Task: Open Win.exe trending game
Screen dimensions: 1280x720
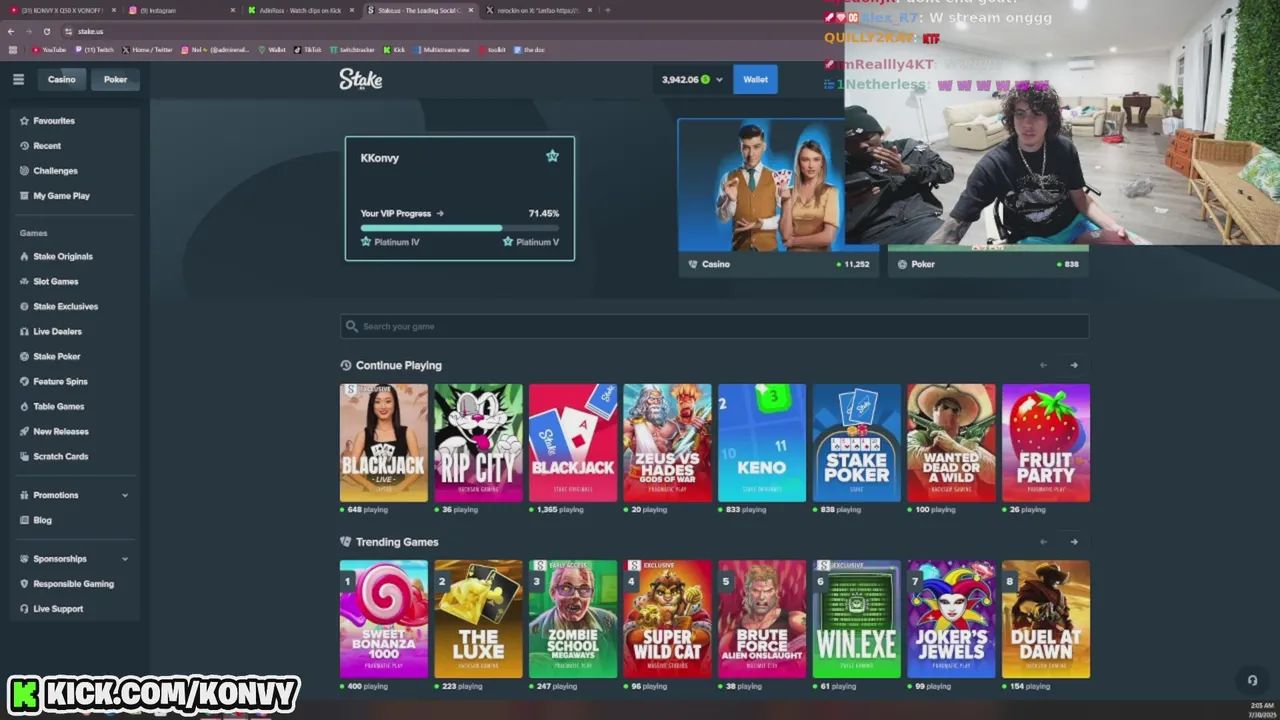Action: [857, 619]
